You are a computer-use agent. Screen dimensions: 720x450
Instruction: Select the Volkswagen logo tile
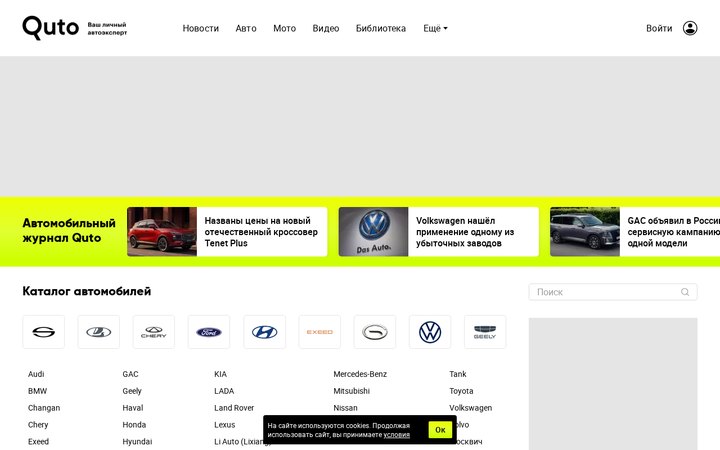click(430, 332)
